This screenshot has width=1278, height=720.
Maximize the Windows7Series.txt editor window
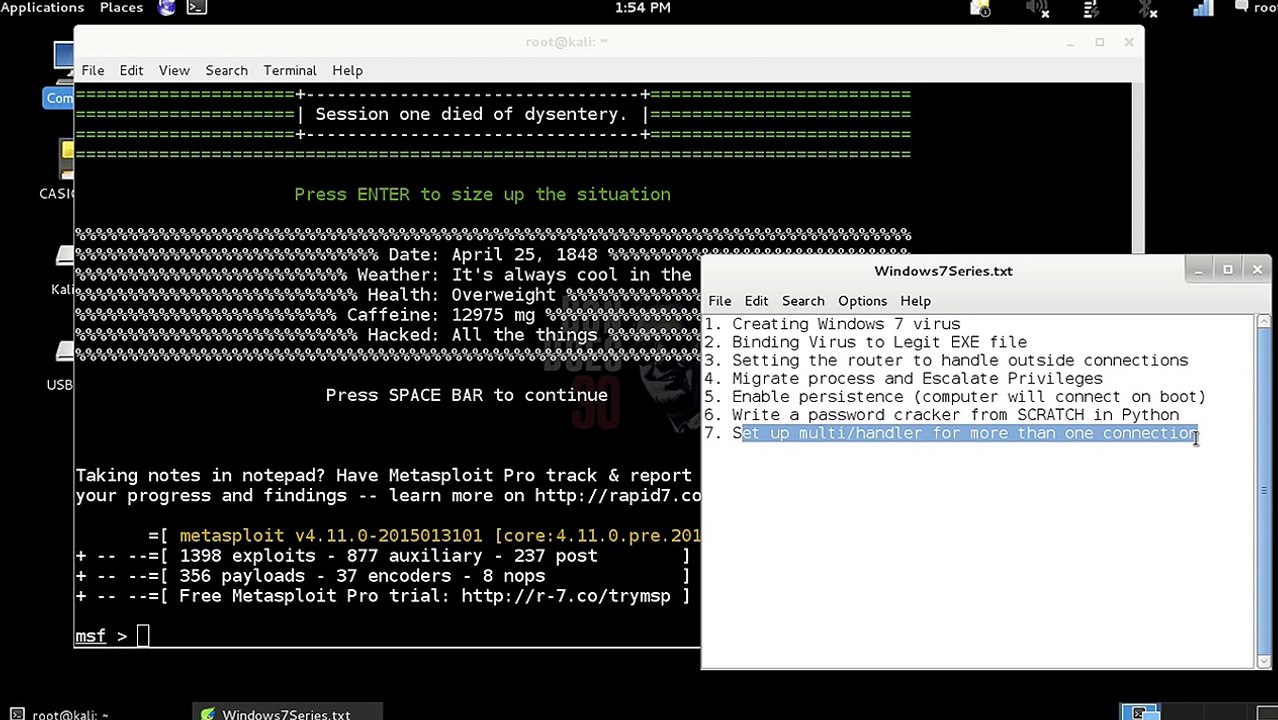pyautogui.click(x=1228, y=270)
